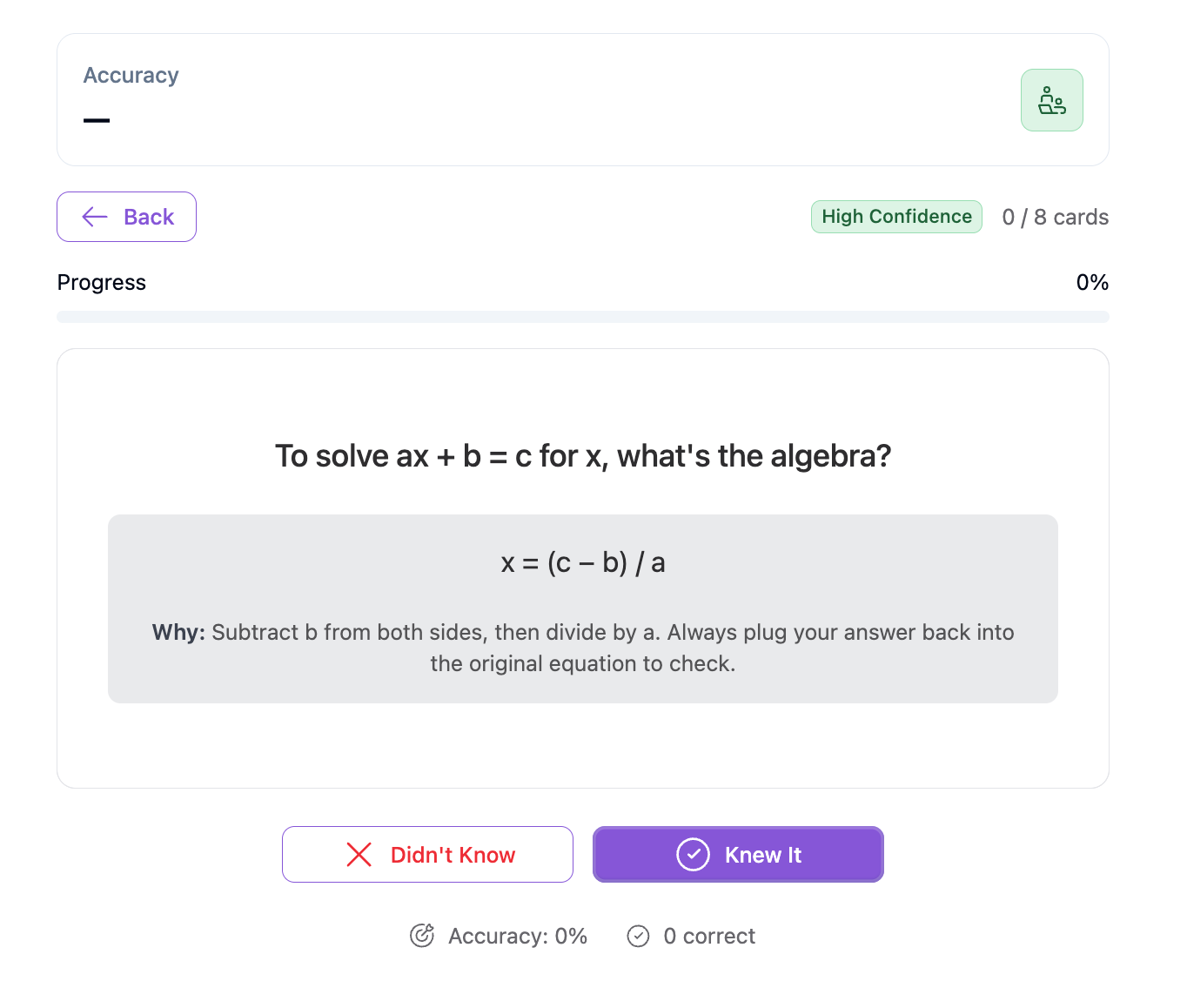Image resolution: width=1187 pixels, height=1008 pixels.
Task: Click the progress bar track
Action: pyautogui.click(x=583, y=317)
